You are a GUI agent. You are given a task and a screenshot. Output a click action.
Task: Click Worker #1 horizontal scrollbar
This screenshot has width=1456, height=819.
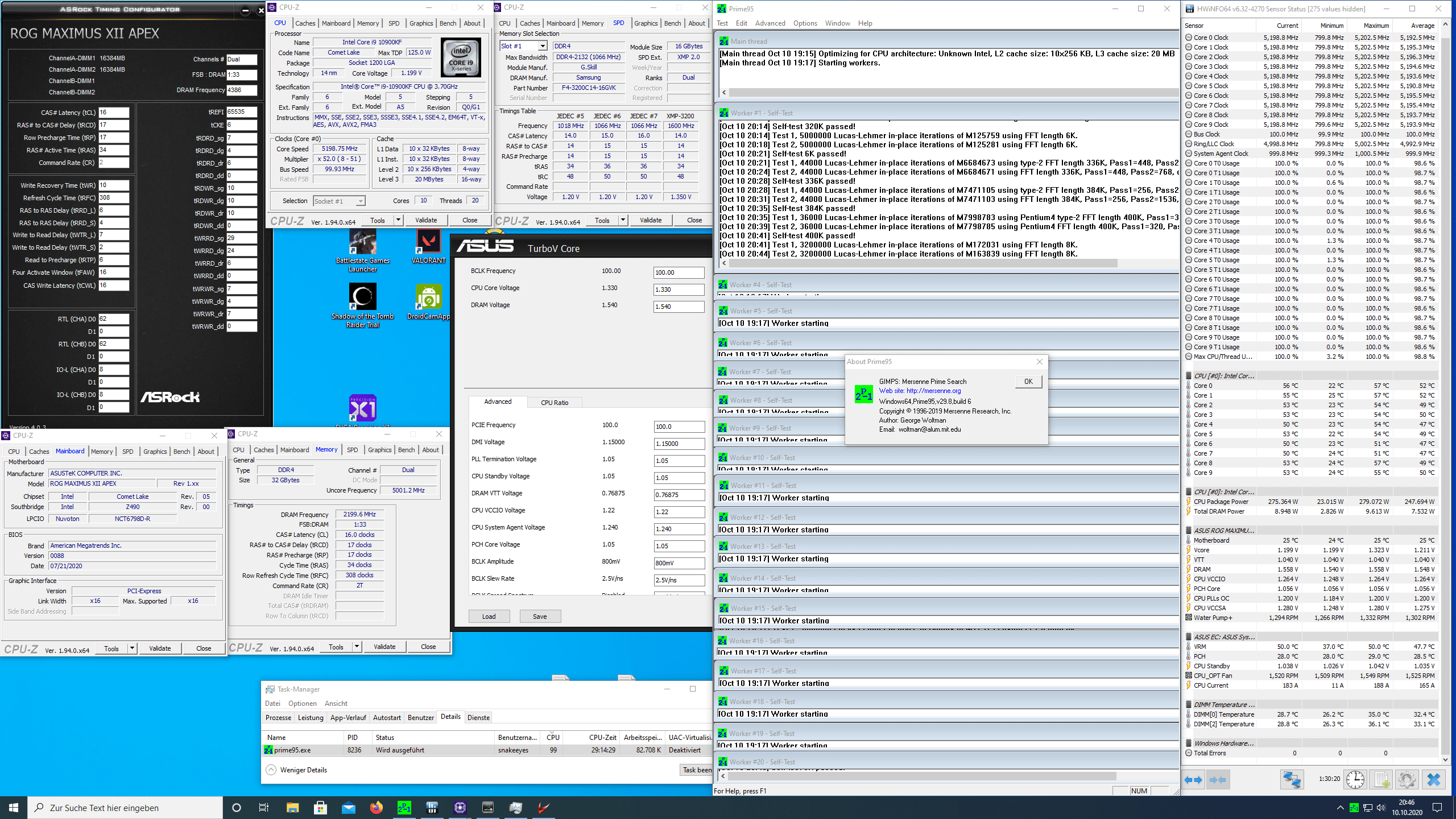(x=950, y=263)
